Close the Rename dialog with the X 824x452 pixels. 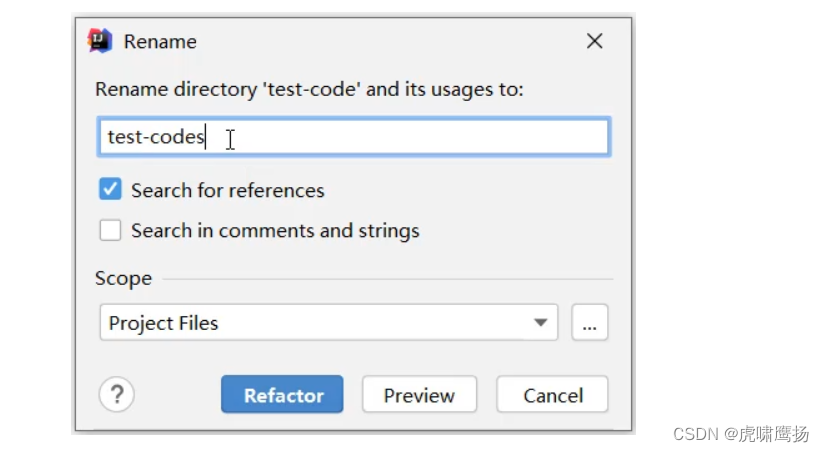tap(594, 41)
